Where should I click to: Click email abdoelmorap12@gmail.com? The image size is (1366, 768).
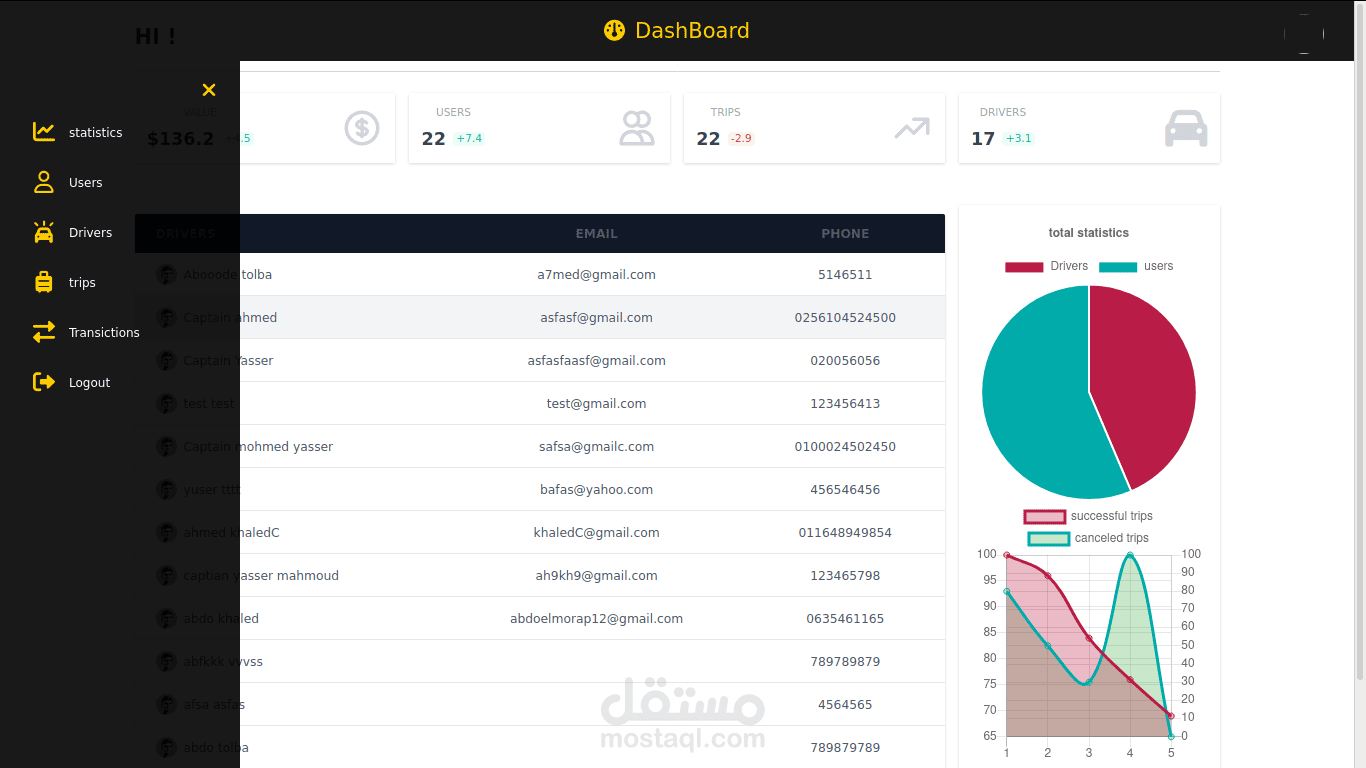597,619
